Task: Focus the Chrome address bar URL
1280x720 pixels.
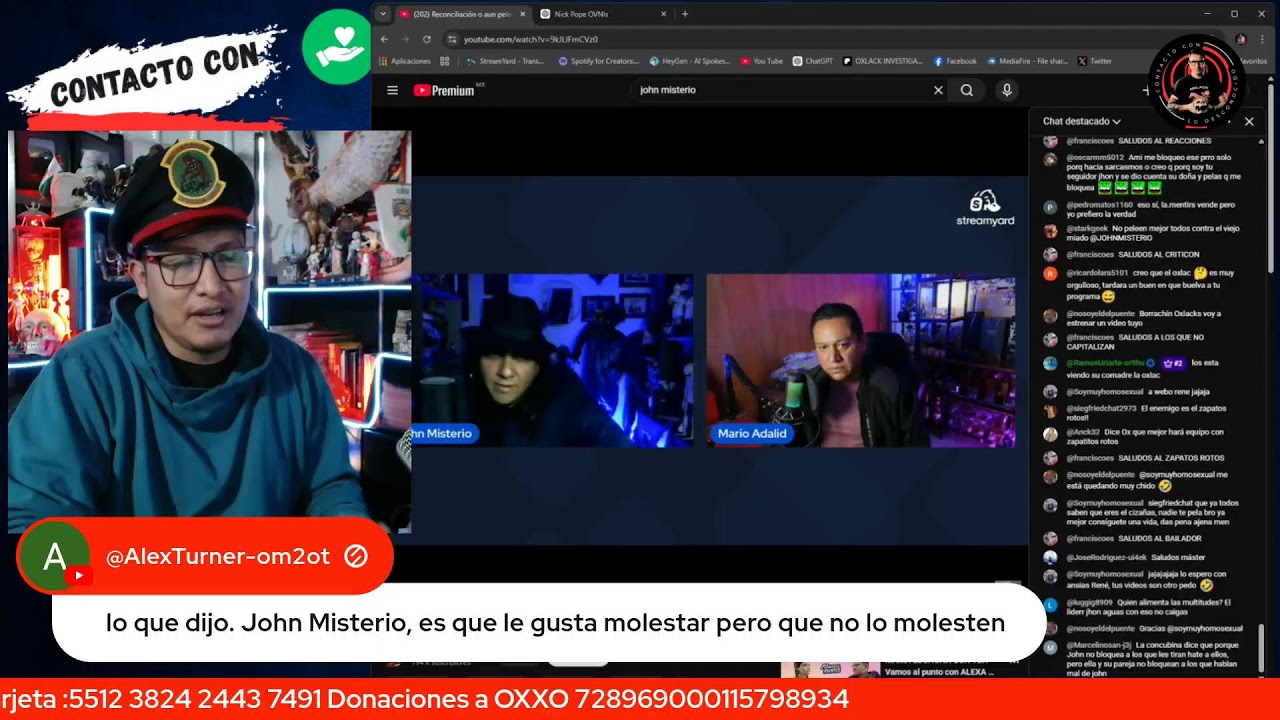Action: point(531,39)
